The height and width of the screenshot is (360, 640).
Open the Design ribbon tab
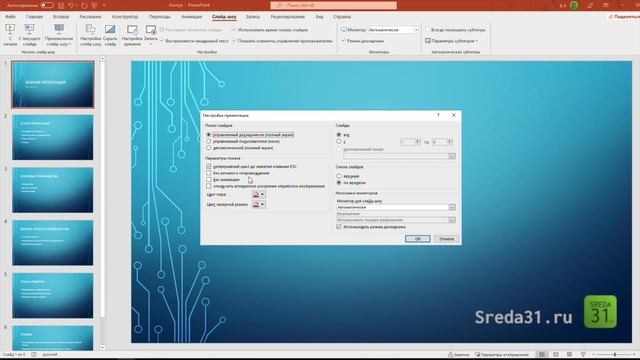[x=125, y=17]
